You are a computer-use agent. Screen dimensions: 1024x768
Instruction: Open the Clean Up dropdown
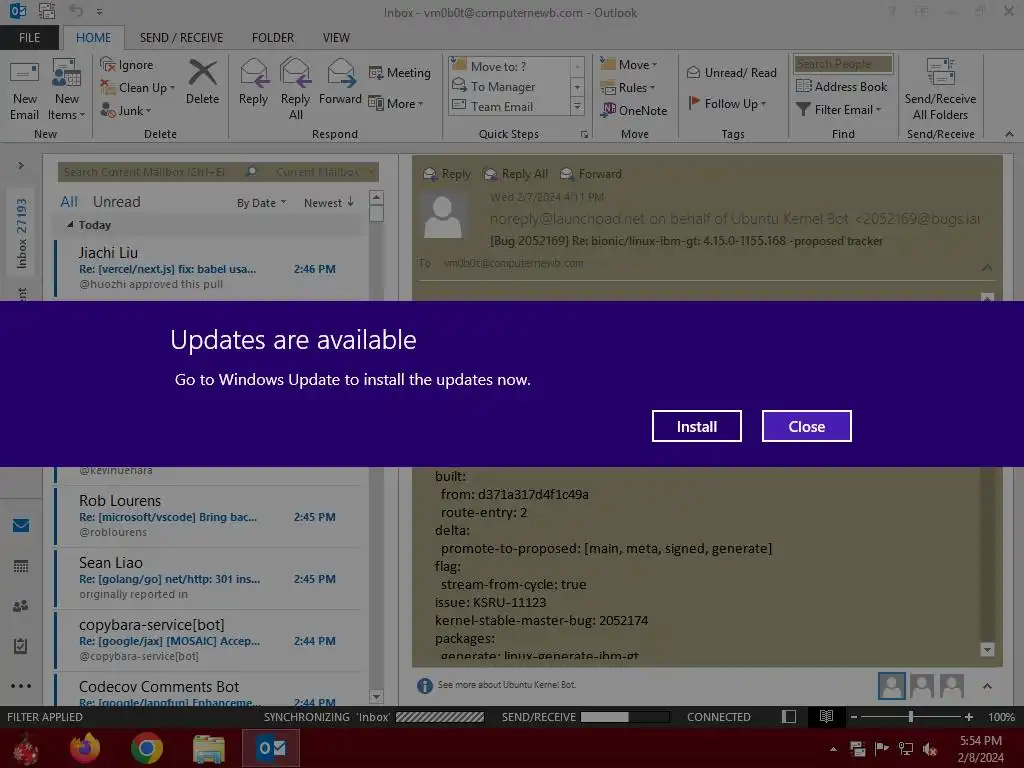pyautogui.click(x=138, y=88)
